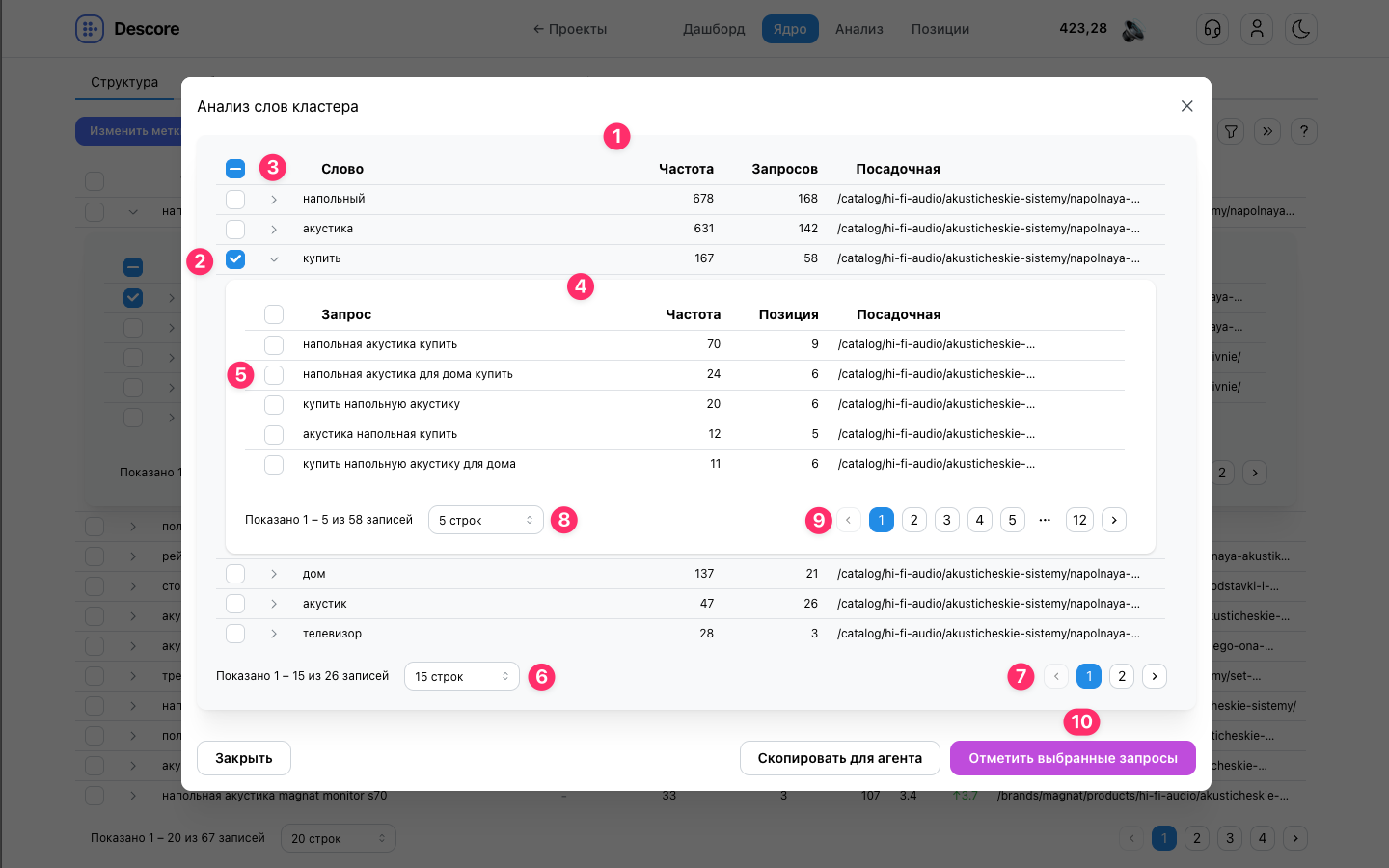This screenshot has height=868, width=1389.
Task: Open the user profile icon
Action: (1257, 29)
